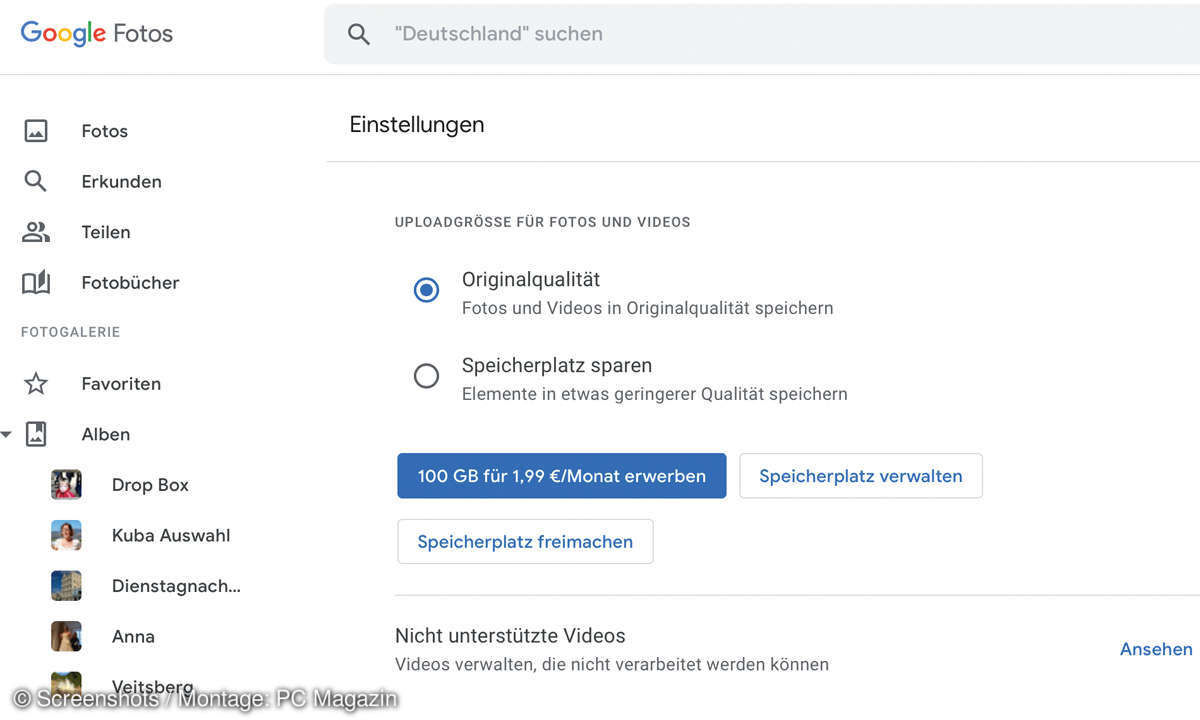
Task: Open the Teilen section
Action: pyautogui.click(x=106, y=232)
